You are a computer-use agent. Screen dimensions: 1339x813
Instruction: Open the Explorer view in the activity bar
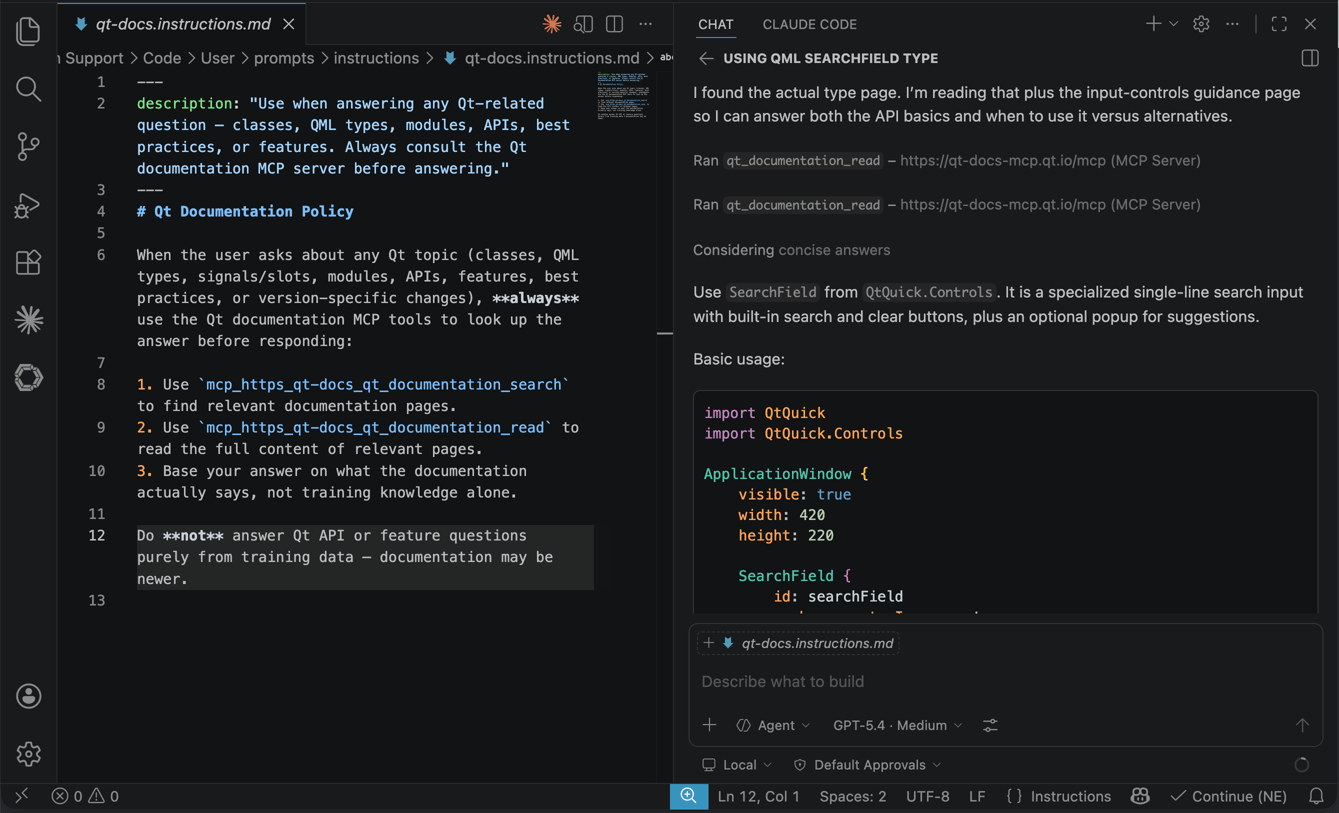[x=28, y=31]
